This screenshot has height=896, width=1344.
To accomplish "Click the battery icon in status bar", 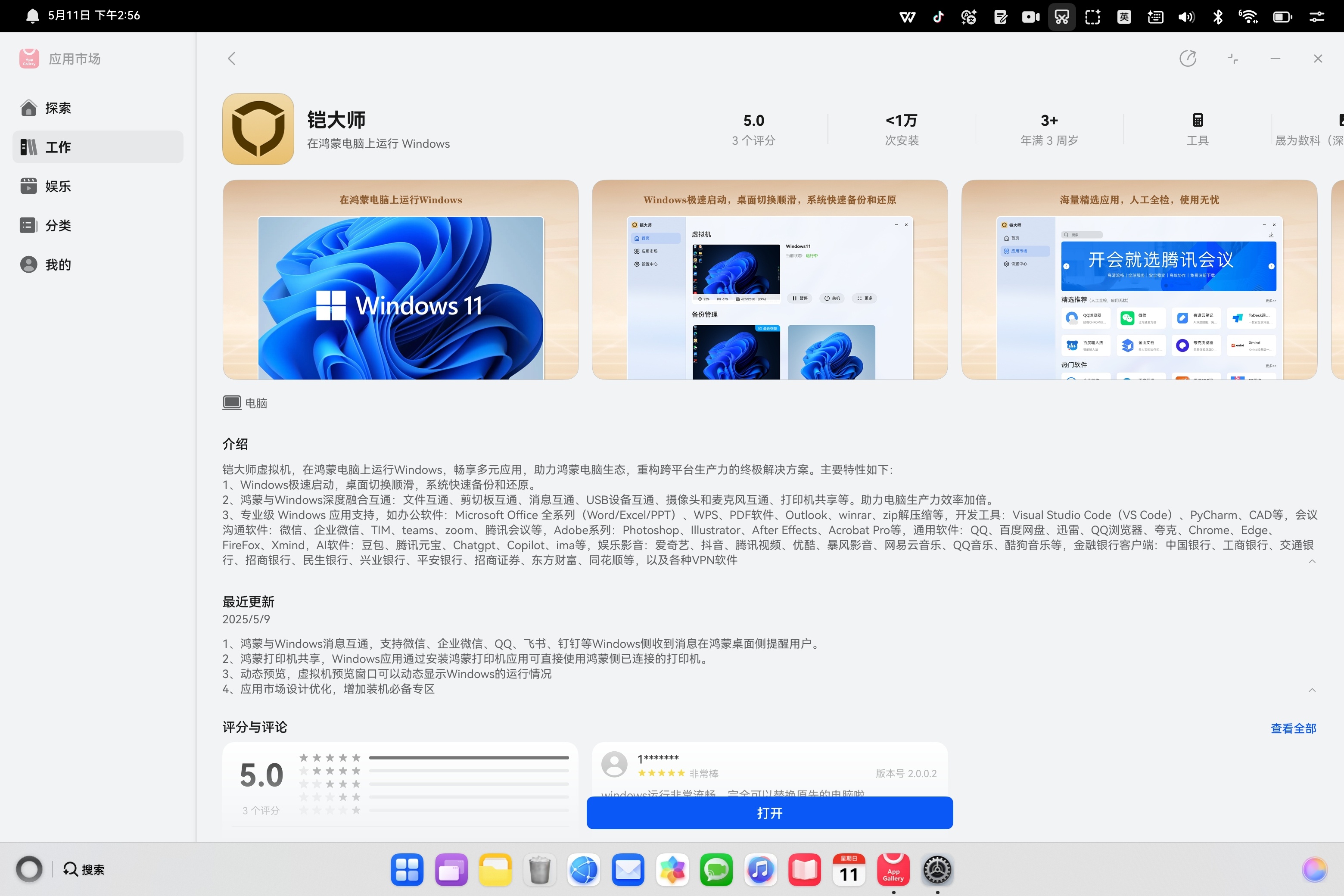I will pyautogui.click(x=1282, y=16).
